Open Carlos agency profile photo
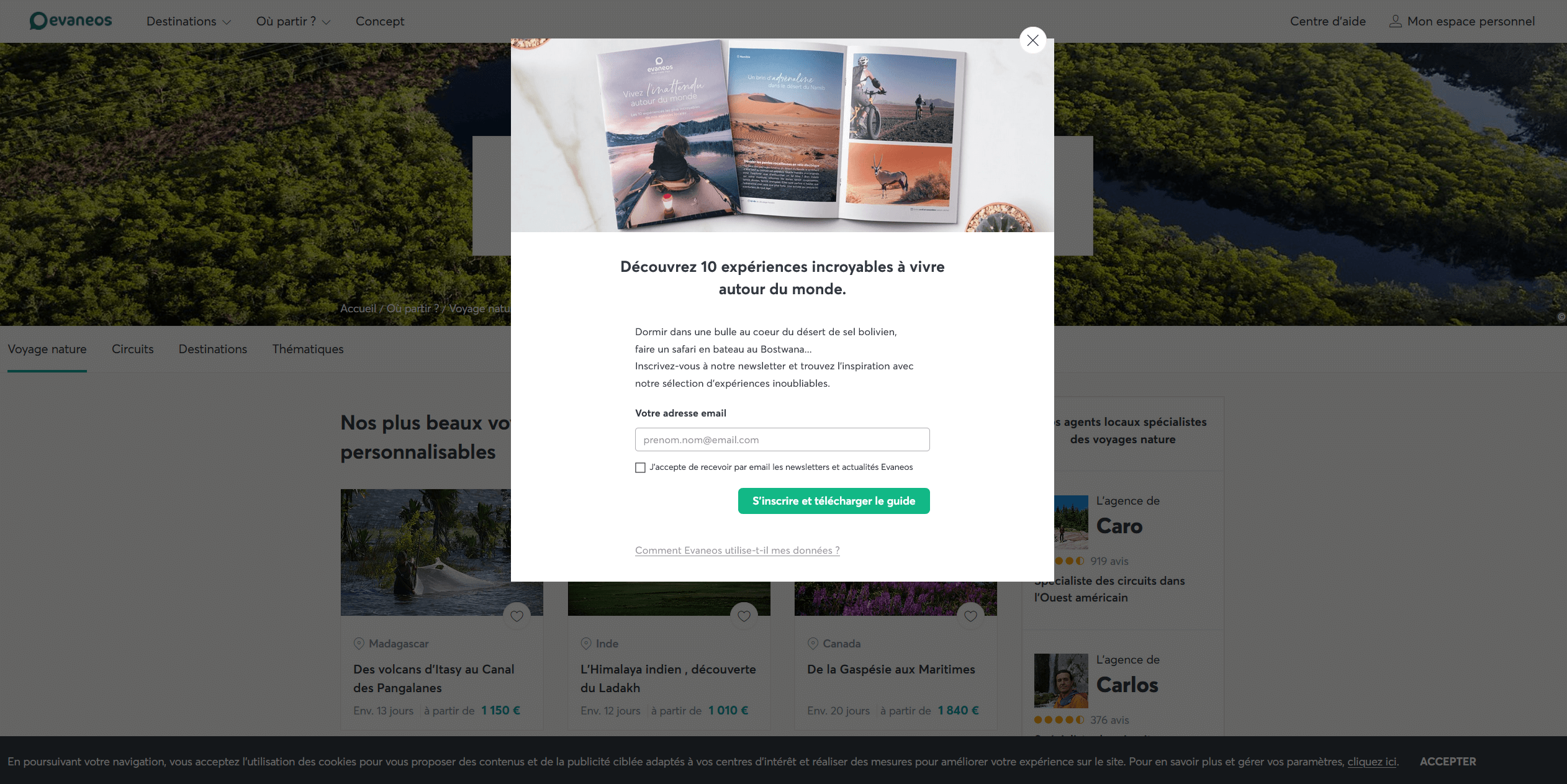This screenshot has width=1567, height=784. [x=1061, y=681]
